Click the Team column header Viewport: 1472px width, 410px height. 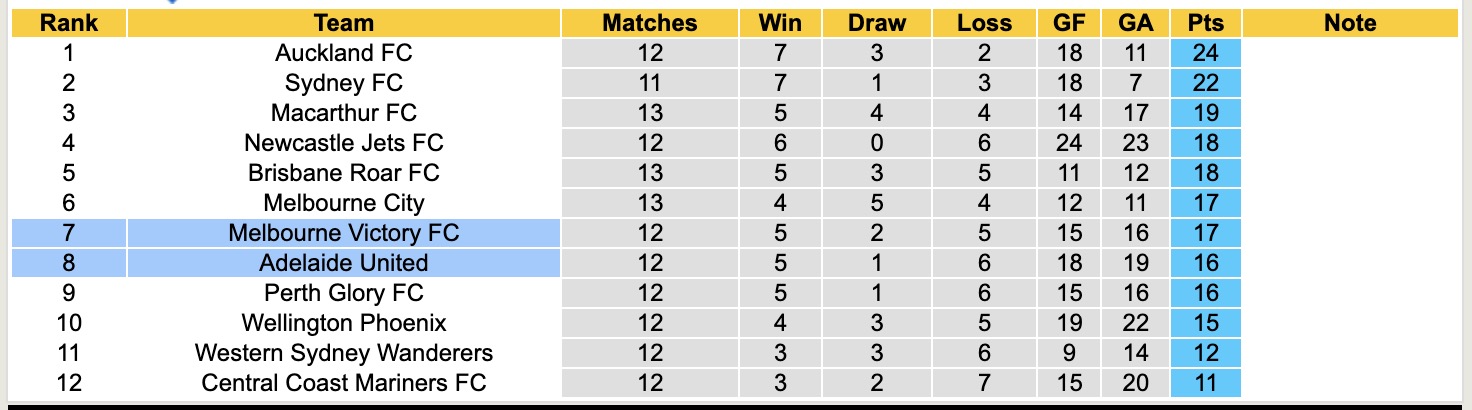(x=343, y=23)
